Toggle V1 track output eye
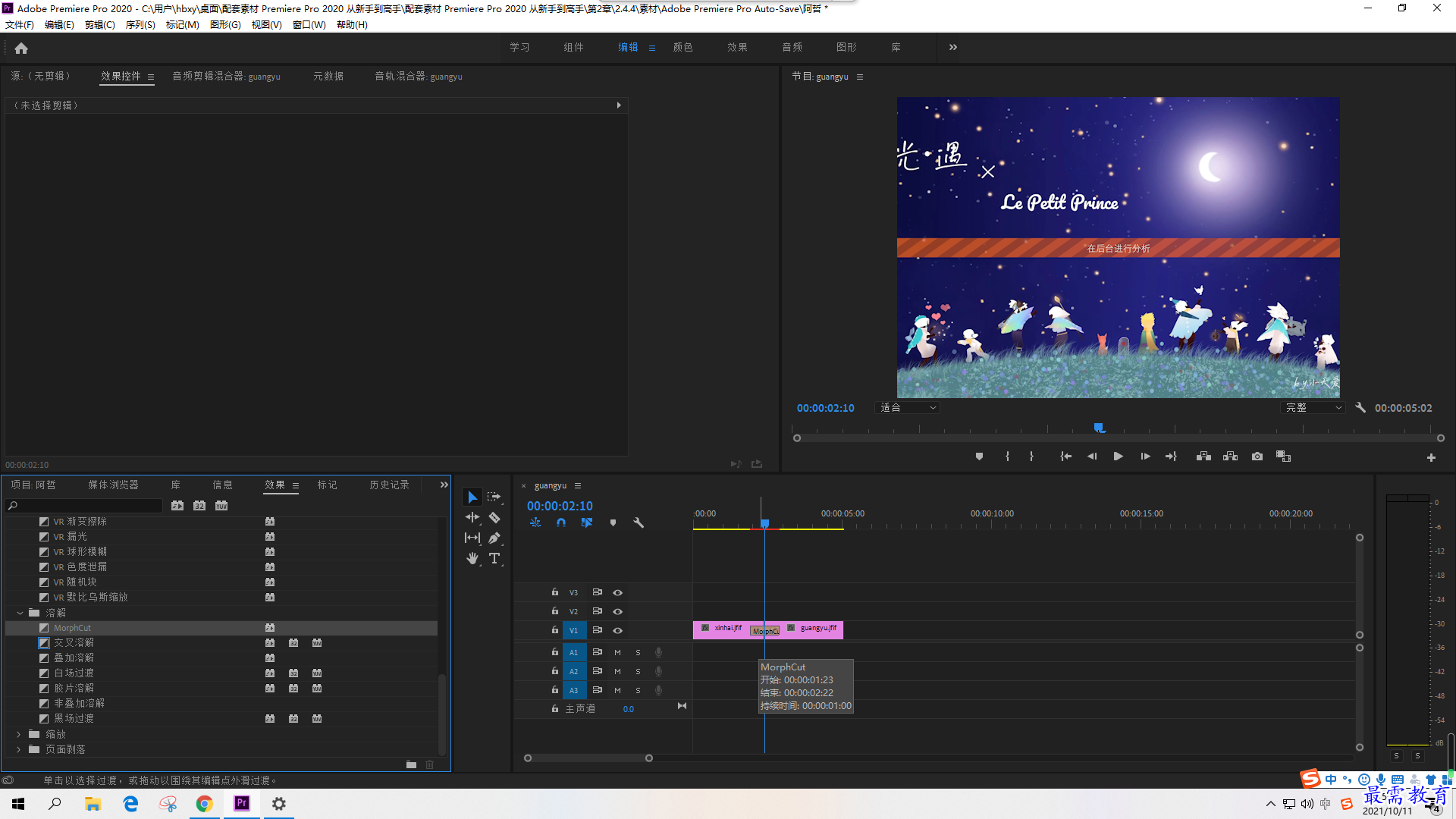This screenshot has width=1456, height=819. (618, 630)
